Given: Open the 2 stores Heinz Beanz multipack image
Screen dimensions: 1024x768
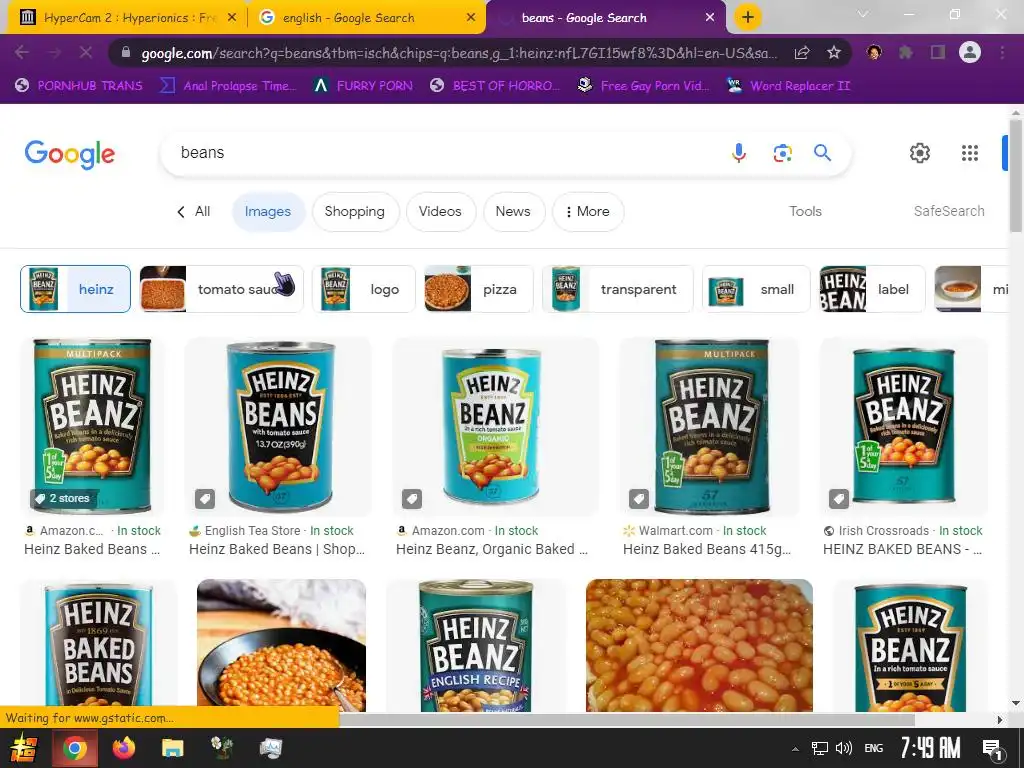Looking at the screenshot, I should (x=92, y=425).
